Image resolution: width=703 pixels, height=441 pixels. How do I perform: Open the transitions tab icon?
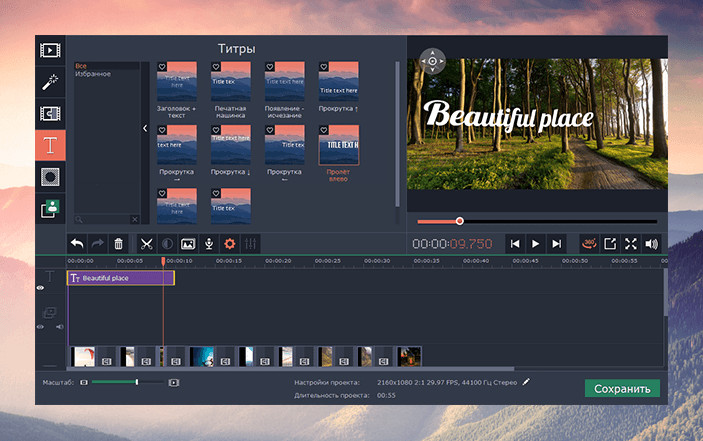(x=50, y=114)
